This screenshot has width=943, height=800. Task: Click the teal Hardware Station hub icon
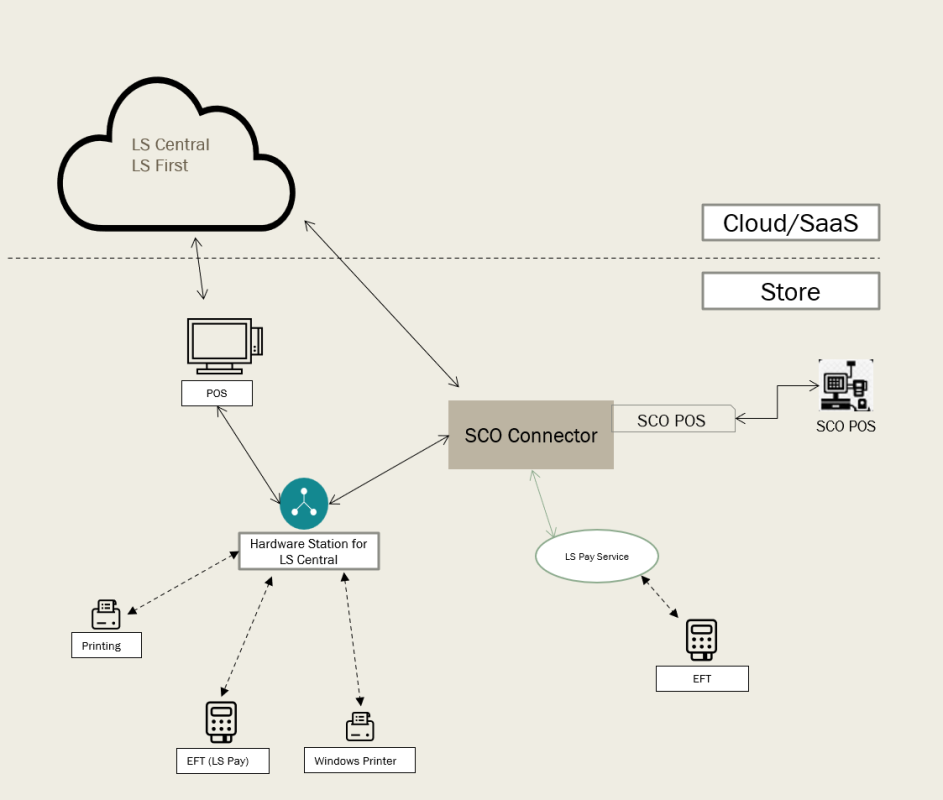[x=304, y=503]
